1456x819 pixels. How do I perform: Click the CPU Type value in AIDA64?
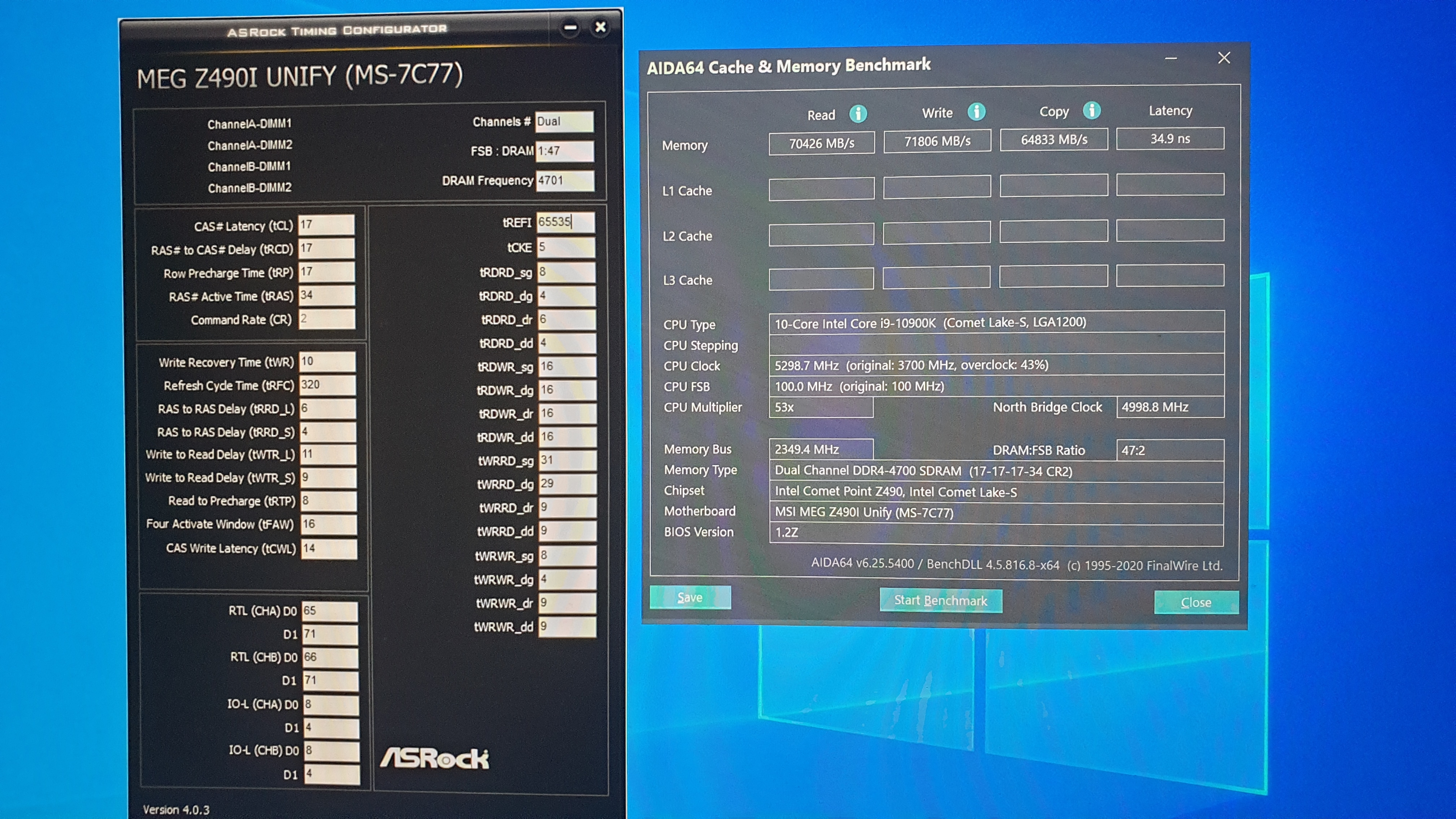[996, 323]
